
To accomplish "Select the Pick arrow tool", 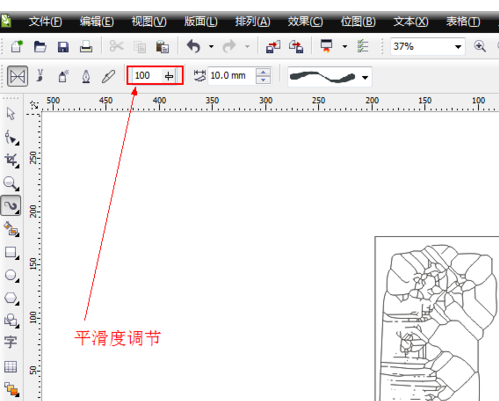I will coord(11,114).
